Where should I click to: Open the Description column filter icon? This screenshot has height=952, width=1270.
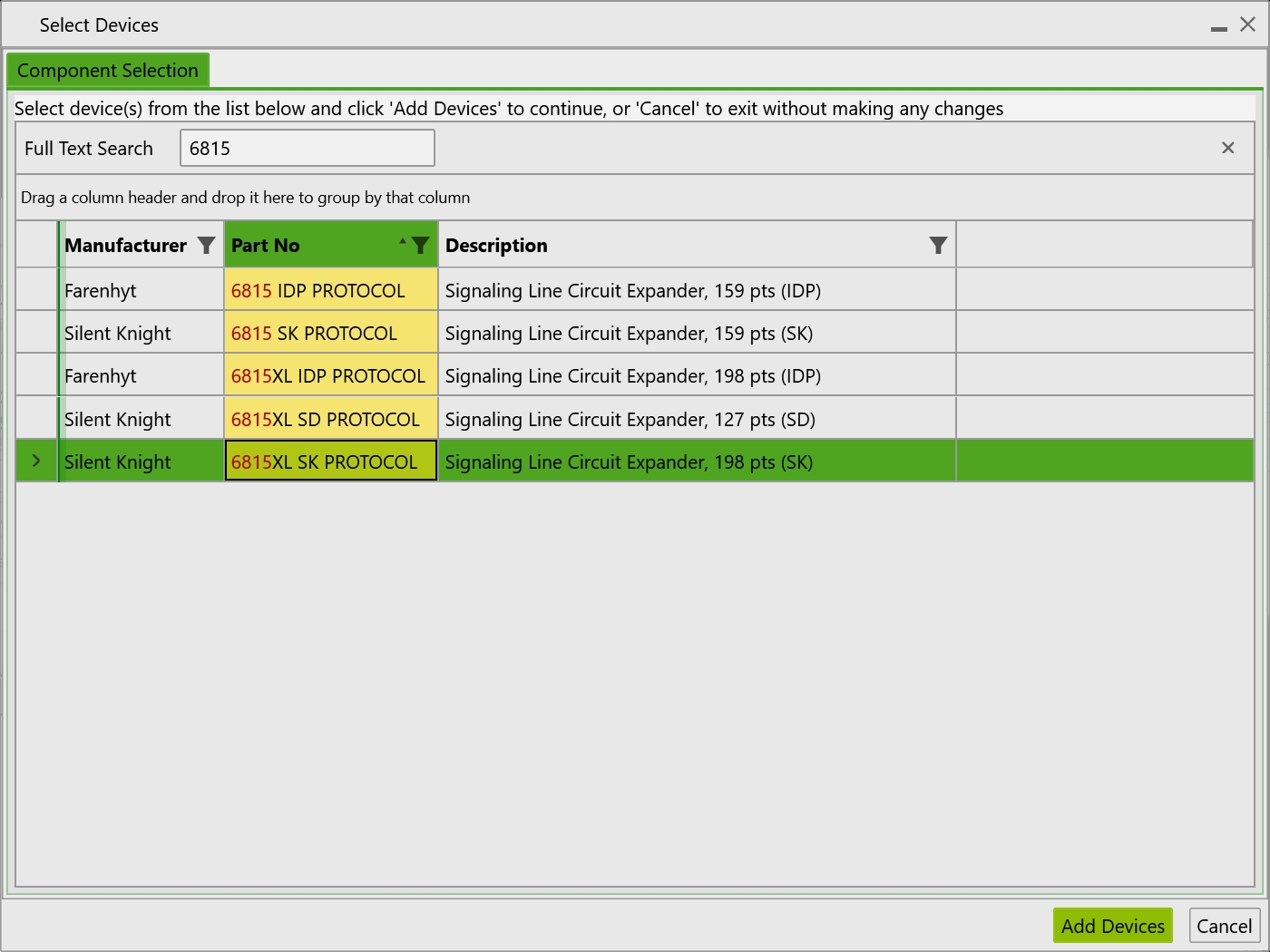(x=939, y=246)
